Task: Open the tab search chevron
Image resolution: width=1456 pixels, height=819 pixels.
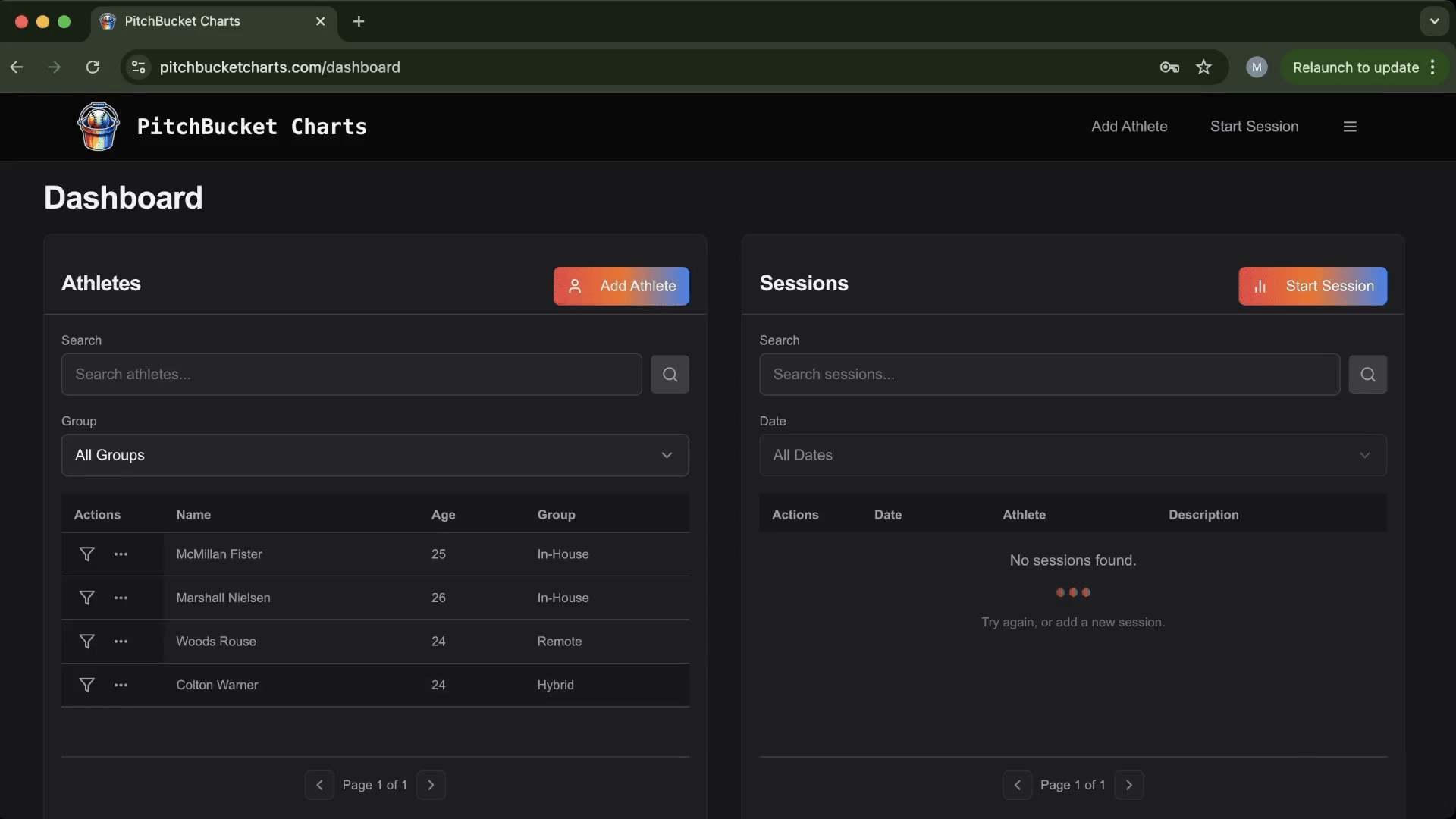Action: pos(1434,21)
